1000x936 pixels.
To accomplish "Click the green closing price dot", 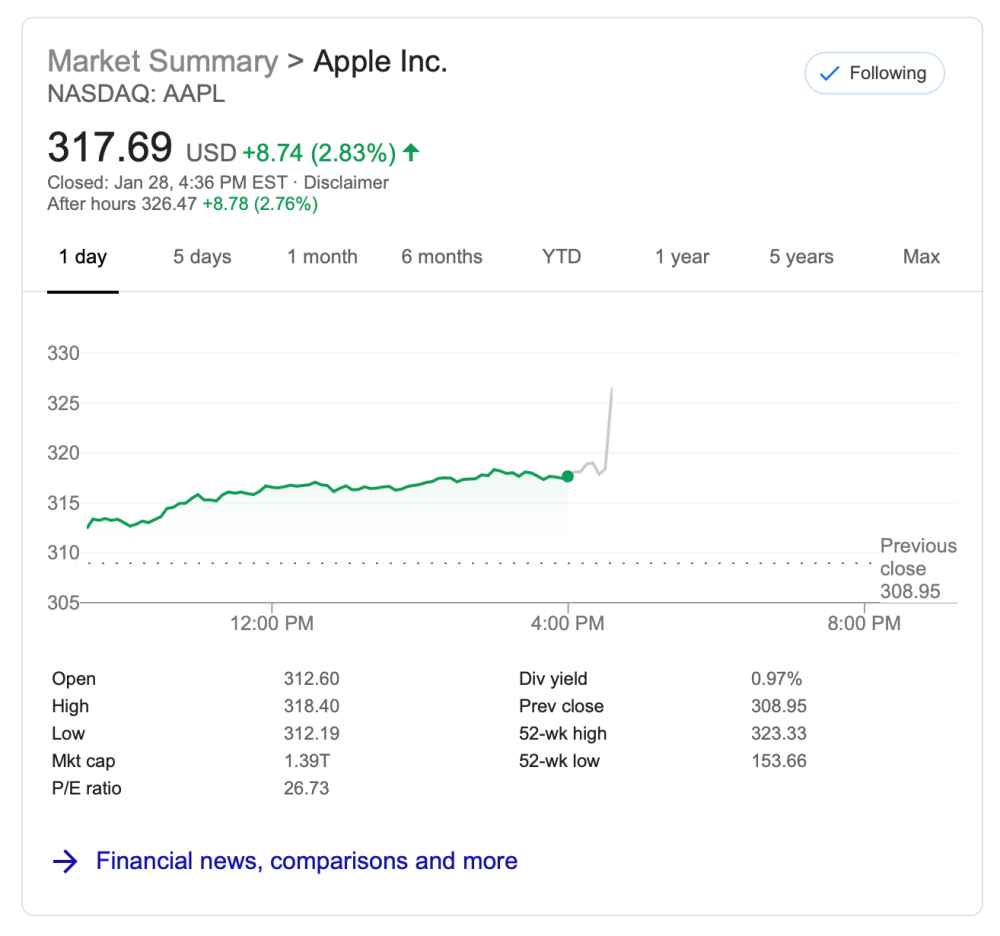I will coord(568,476).
